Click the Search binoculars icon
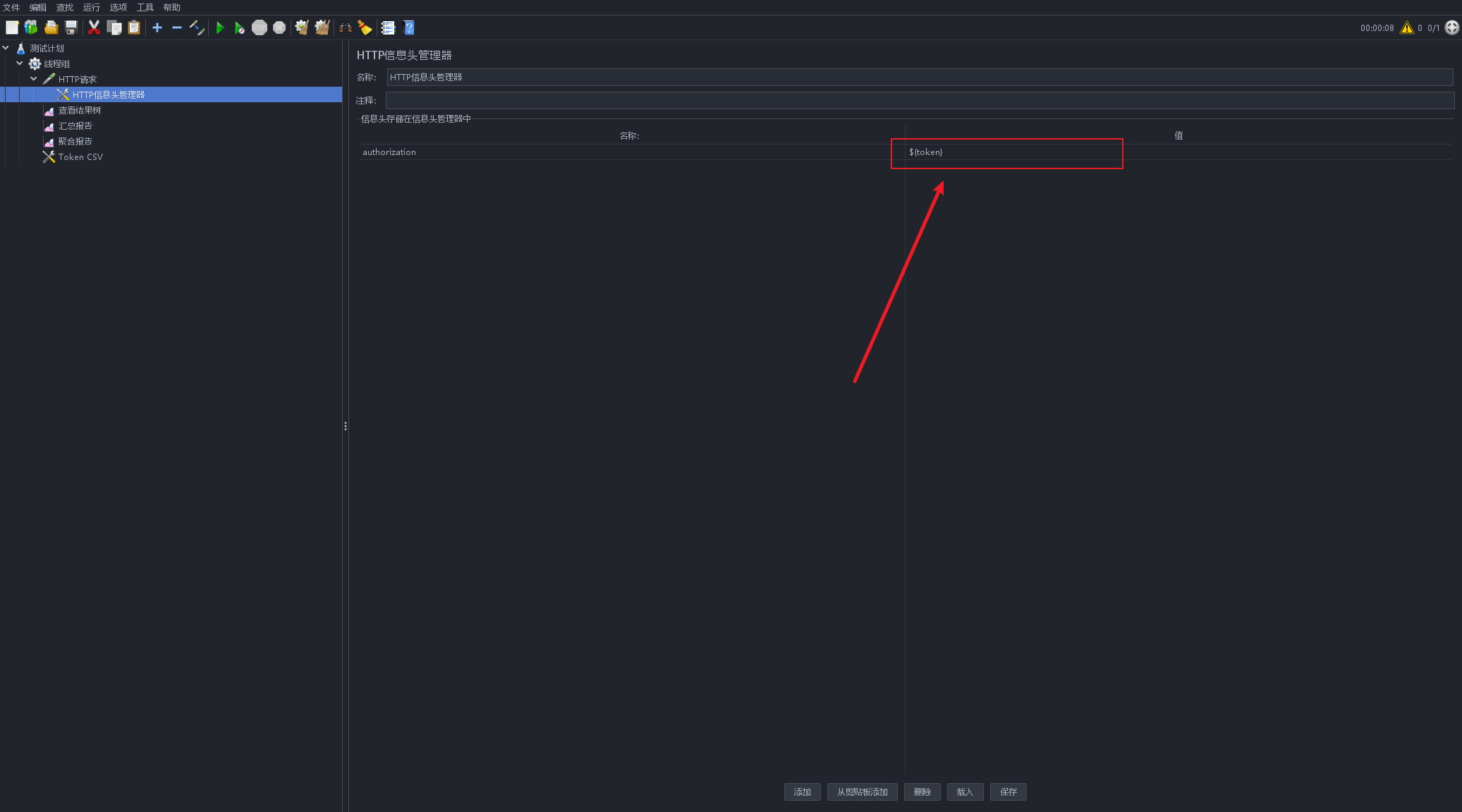This screenshot has width=1462, height=812. pos(346,27)
